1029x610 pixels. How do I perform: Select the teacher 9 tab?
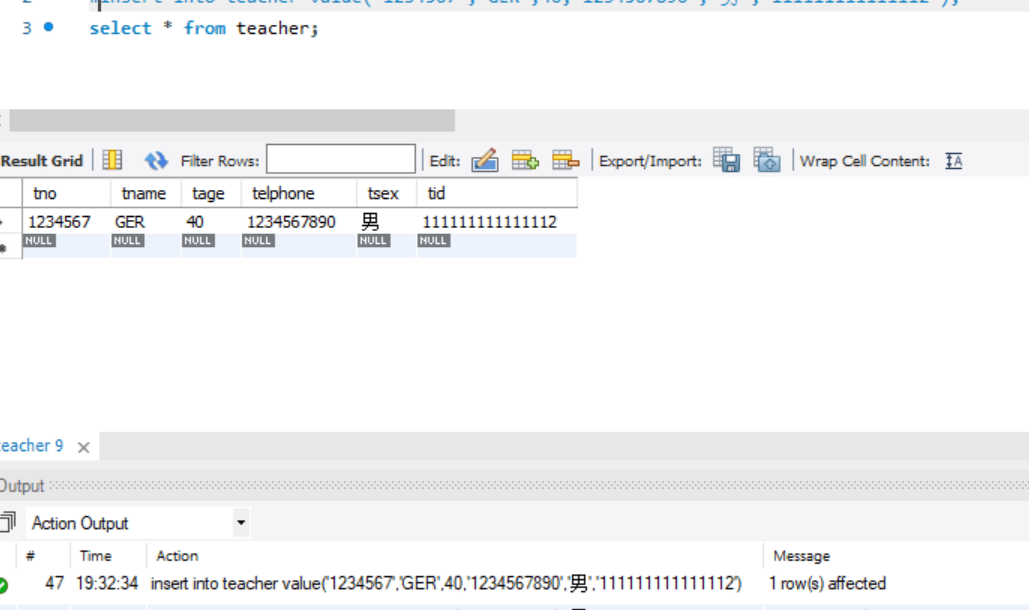point(32,447)
